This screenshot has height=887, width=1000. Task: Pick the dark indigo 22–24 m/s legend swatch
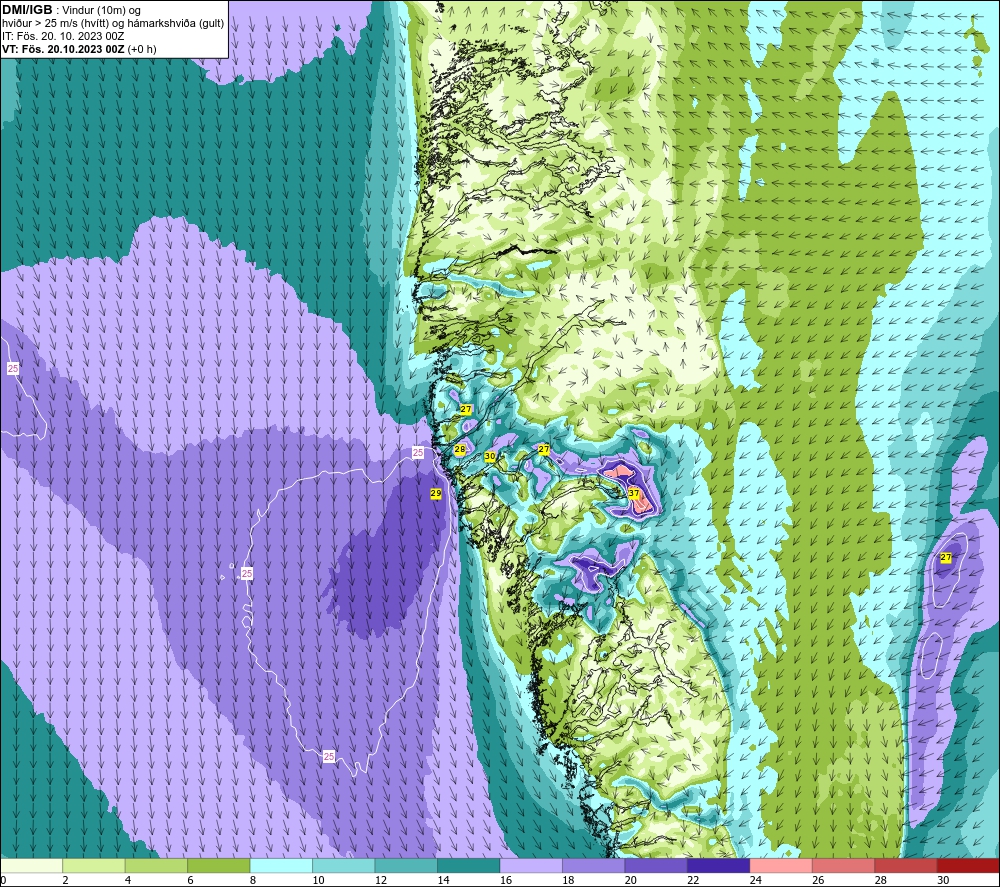pyautogui.click(x=719, y=866)
